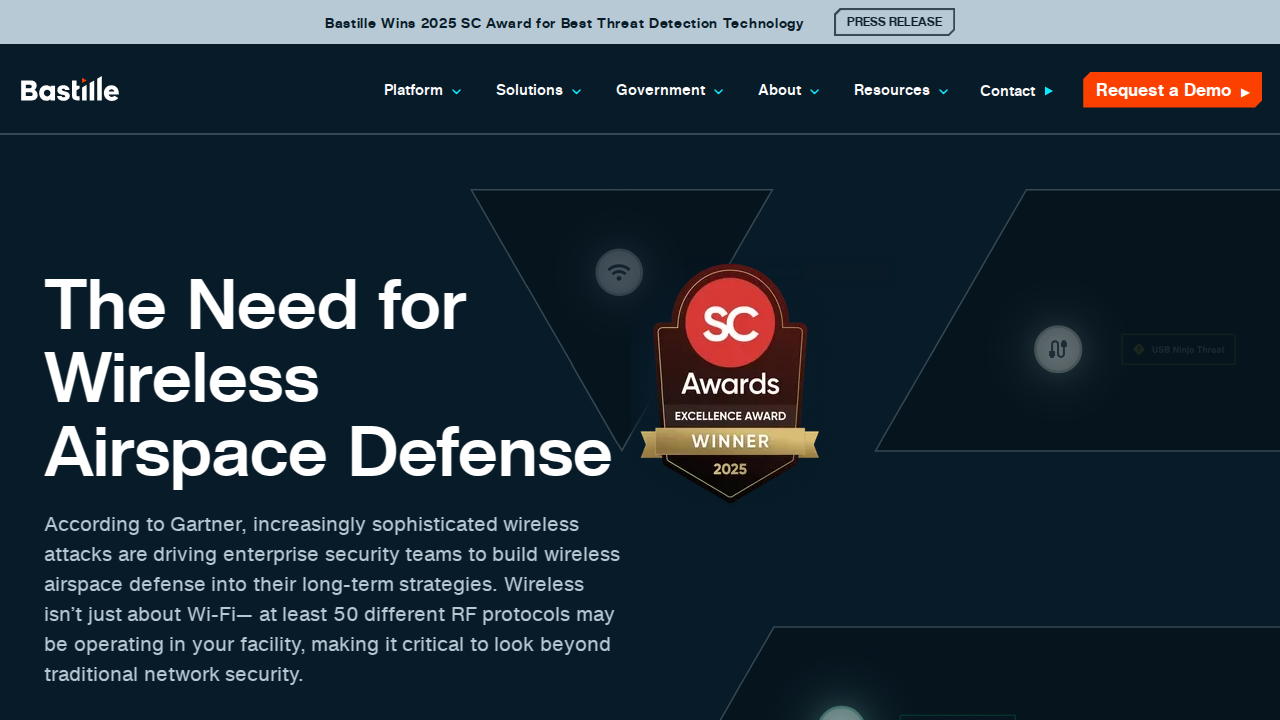Open the Solutions navigation item
Screen dimensions: 1280x720
tap(529, 90)
